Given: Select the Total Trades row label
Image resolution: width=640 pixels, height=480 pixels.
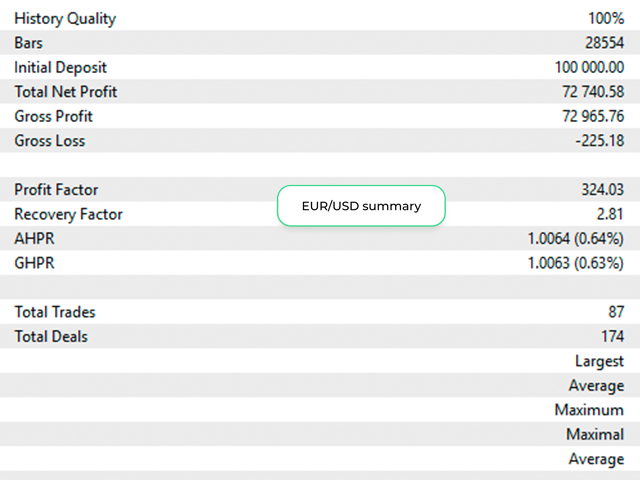Looking at the screenshot, I should pos(55,312).
